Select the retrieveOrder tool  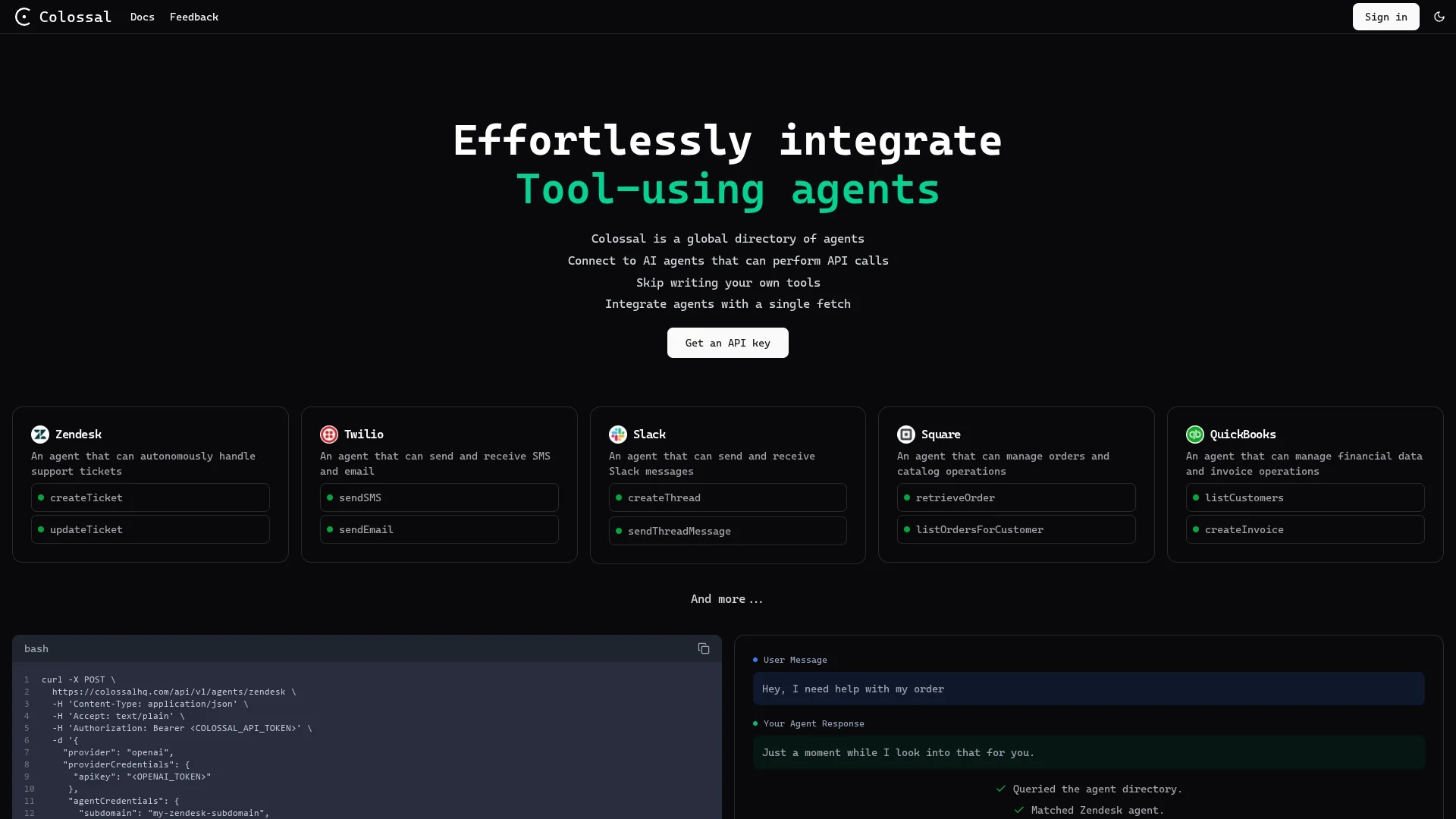tap(1016, 497)
